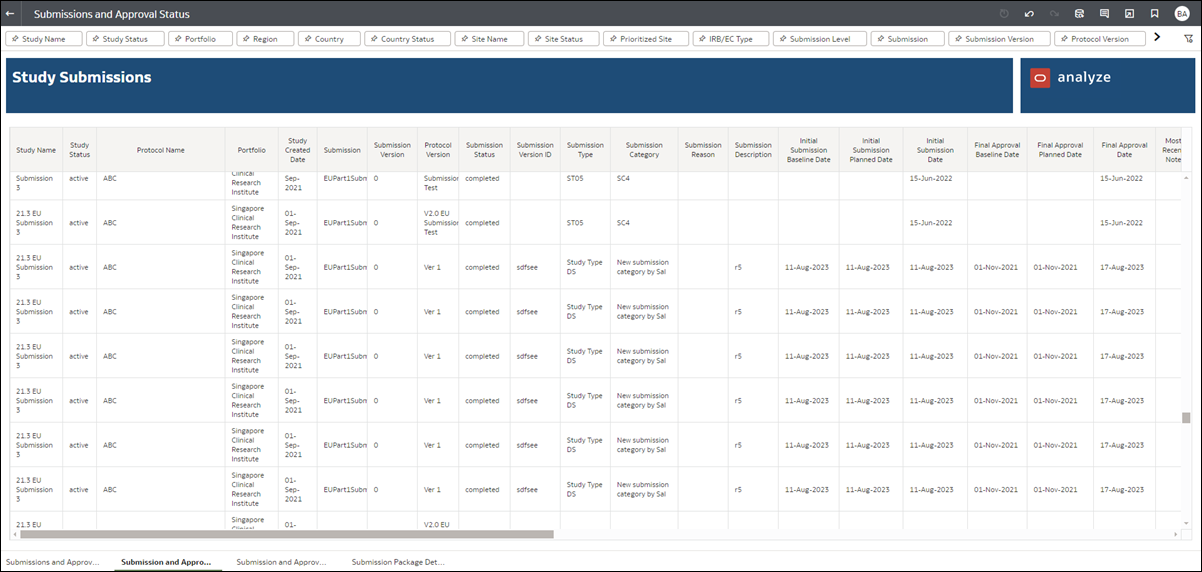Open the Submission Package Det... tab
This screenshot has height=572, width=1202.
pos(397,562)
